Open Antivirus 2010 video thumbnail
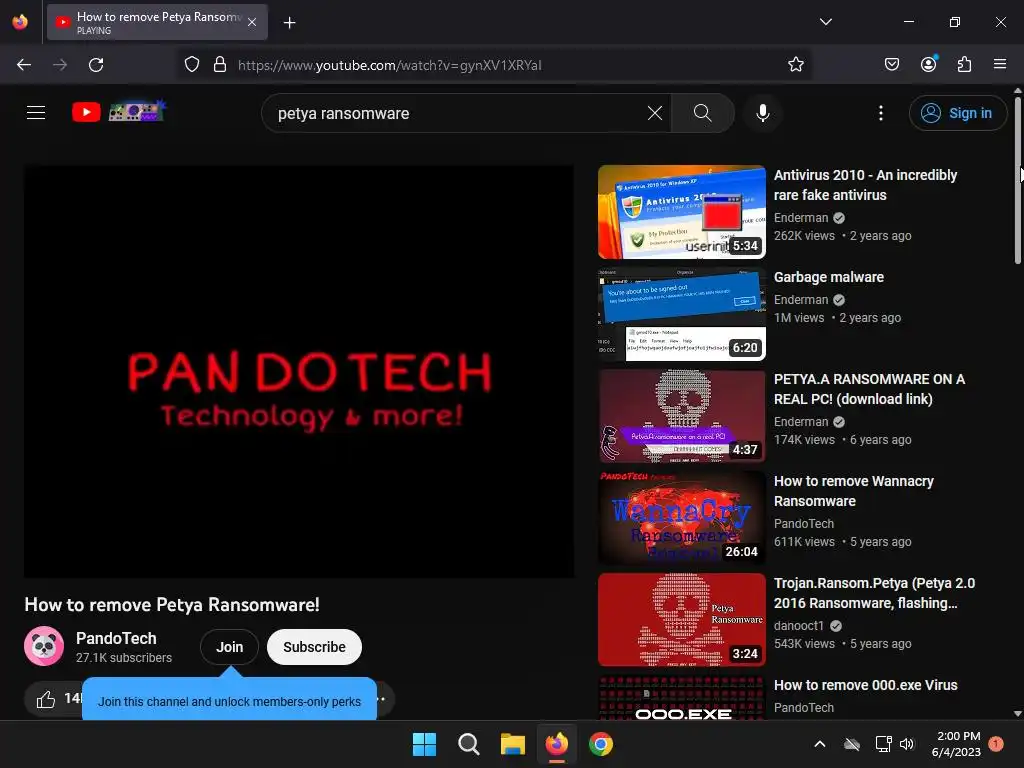Image resolution: width=1024 pixels, height=768 pixels. (682, 212)
